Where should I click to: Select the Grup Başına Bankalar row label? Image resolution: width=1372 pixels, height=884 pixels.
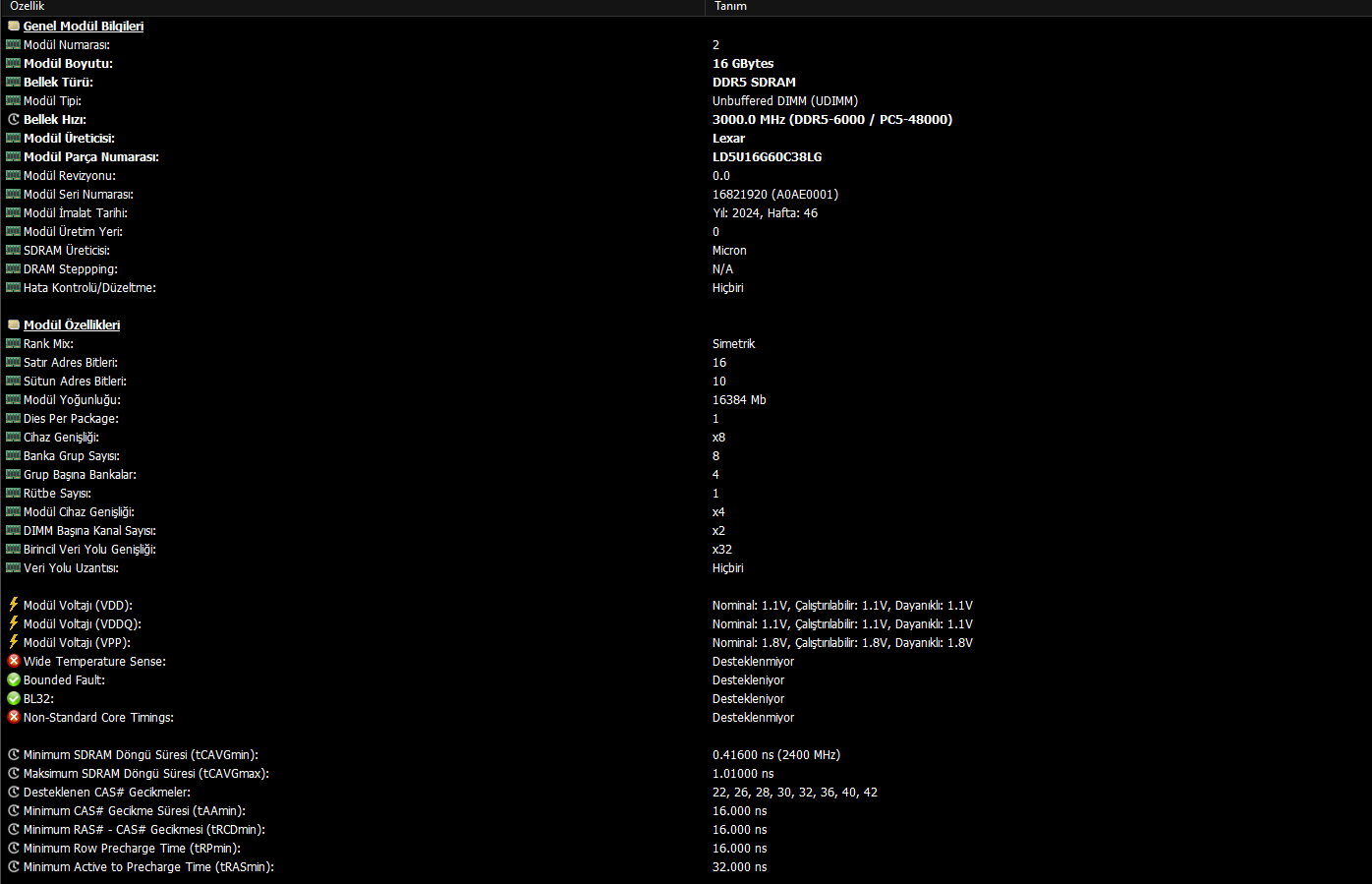80,475
